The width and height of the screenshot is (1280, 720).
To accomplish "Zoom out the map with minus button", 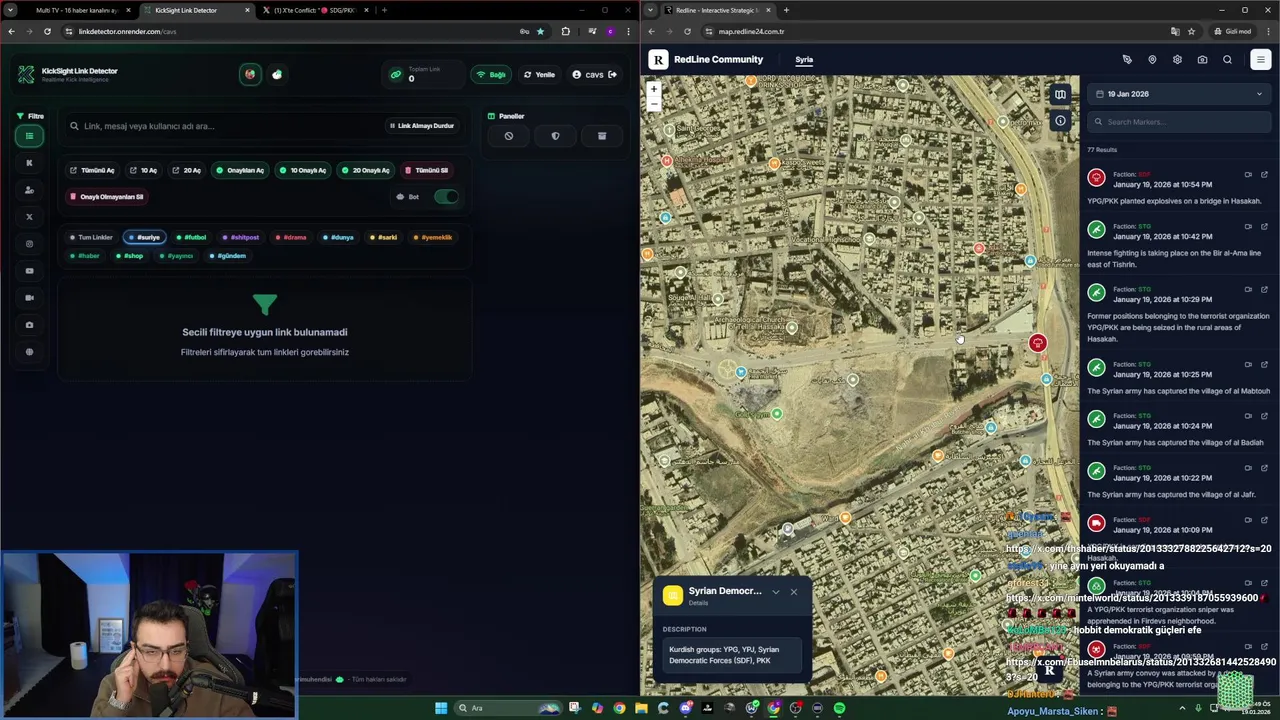I will pyautogui.click(x=654, y=103).
